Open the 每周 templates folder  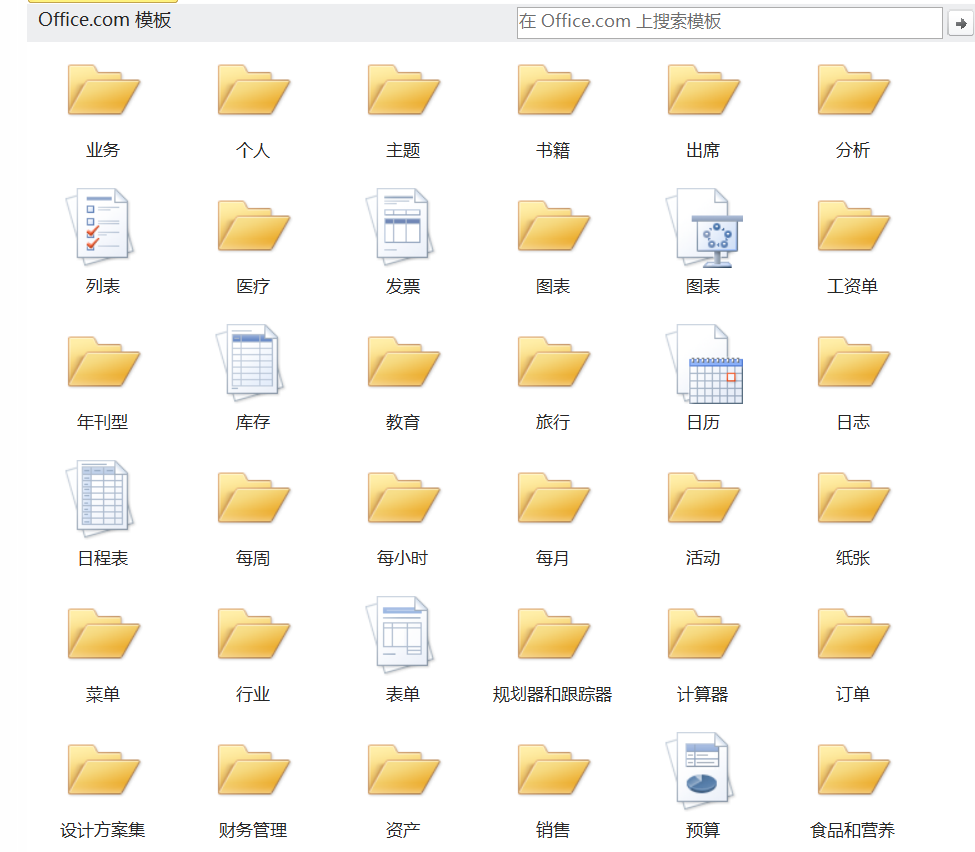click(x=253, y=499)
